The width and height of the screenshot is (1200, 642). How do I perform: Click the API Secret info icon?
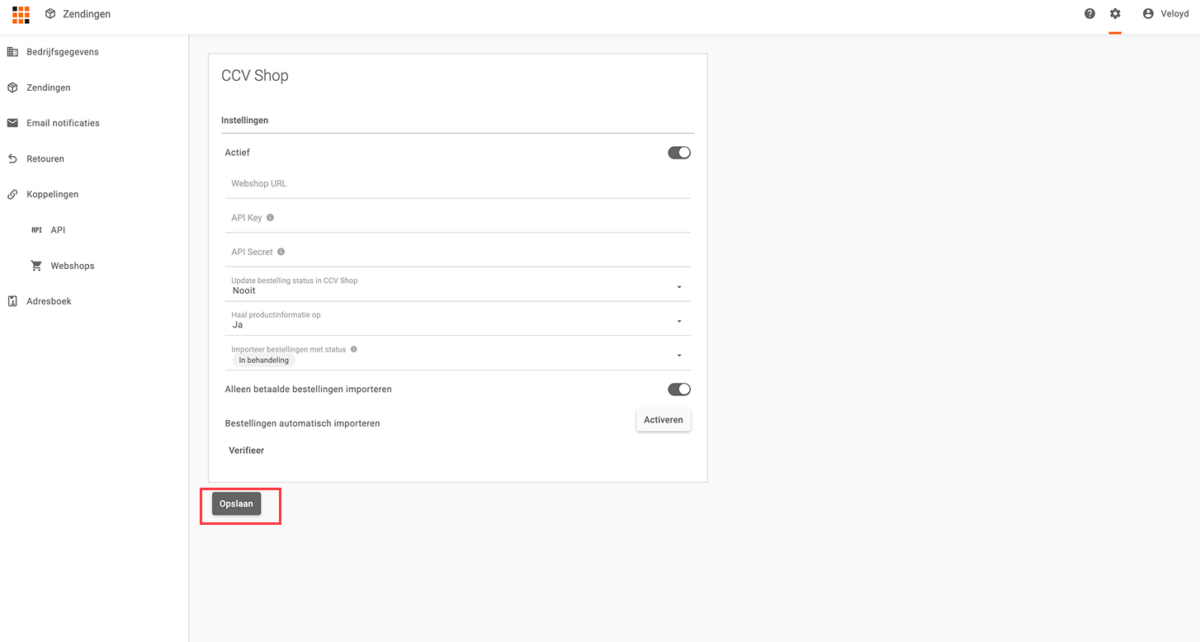(x=281, y=252)
